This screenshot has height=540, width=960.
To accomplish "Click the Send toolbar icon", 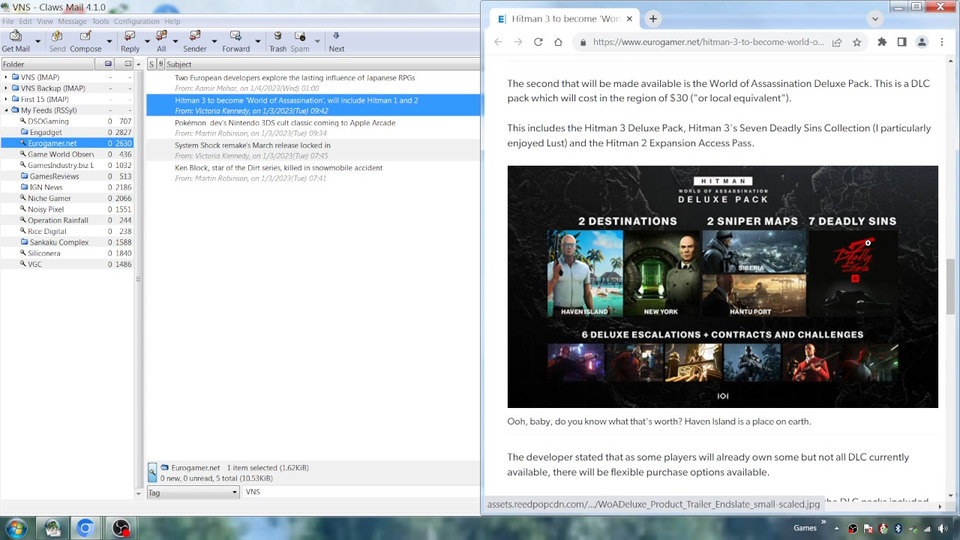I will [57, 37].
